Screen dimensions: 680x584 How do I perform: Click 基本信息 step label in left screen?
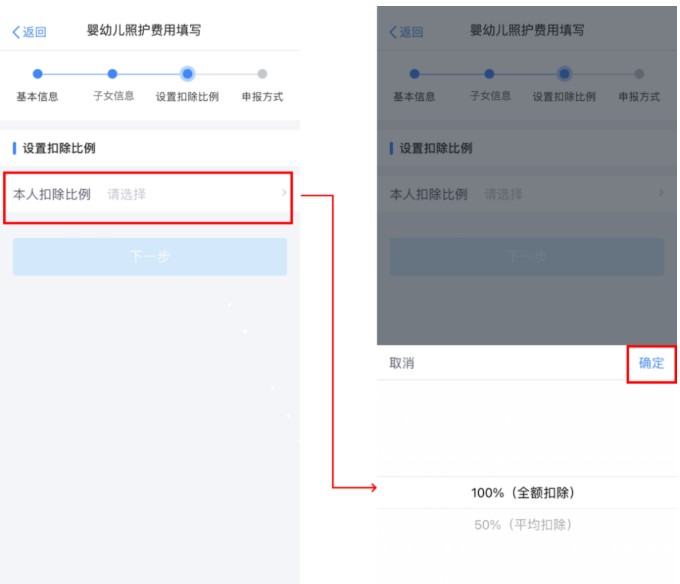(x=37, y=96)
